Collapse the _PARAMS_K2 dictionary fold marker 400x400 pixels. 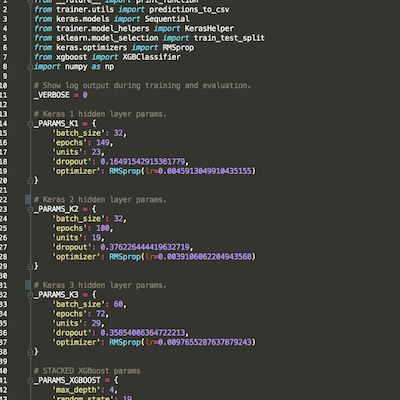click(30, 209)
